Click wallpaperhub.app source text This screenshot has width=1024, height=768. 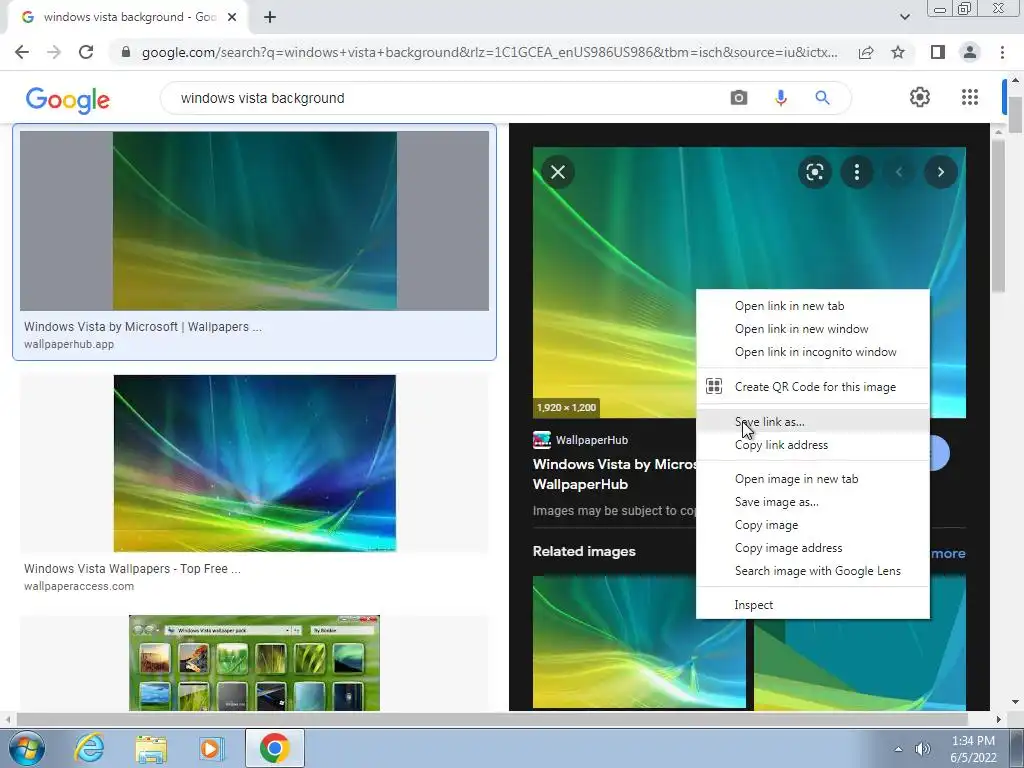(69, 344)
